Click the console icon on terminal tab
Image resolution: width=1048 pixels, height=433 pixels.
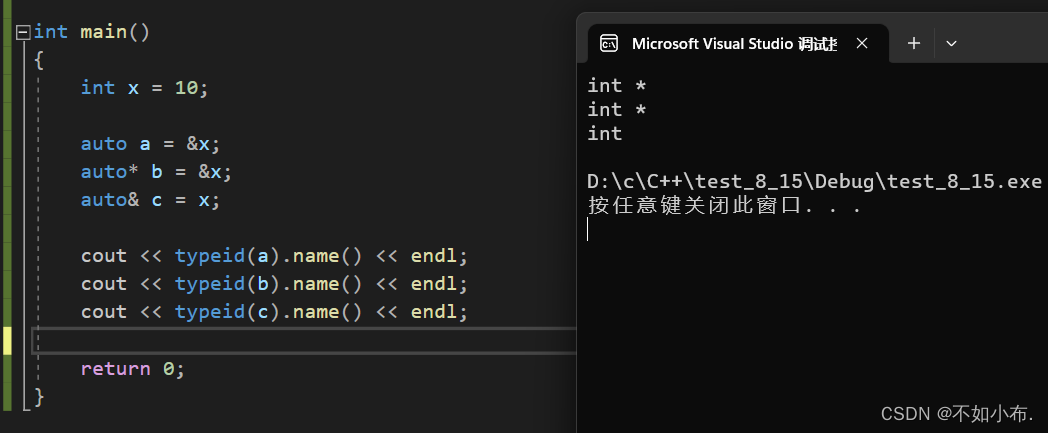click(x=608, y=43)
